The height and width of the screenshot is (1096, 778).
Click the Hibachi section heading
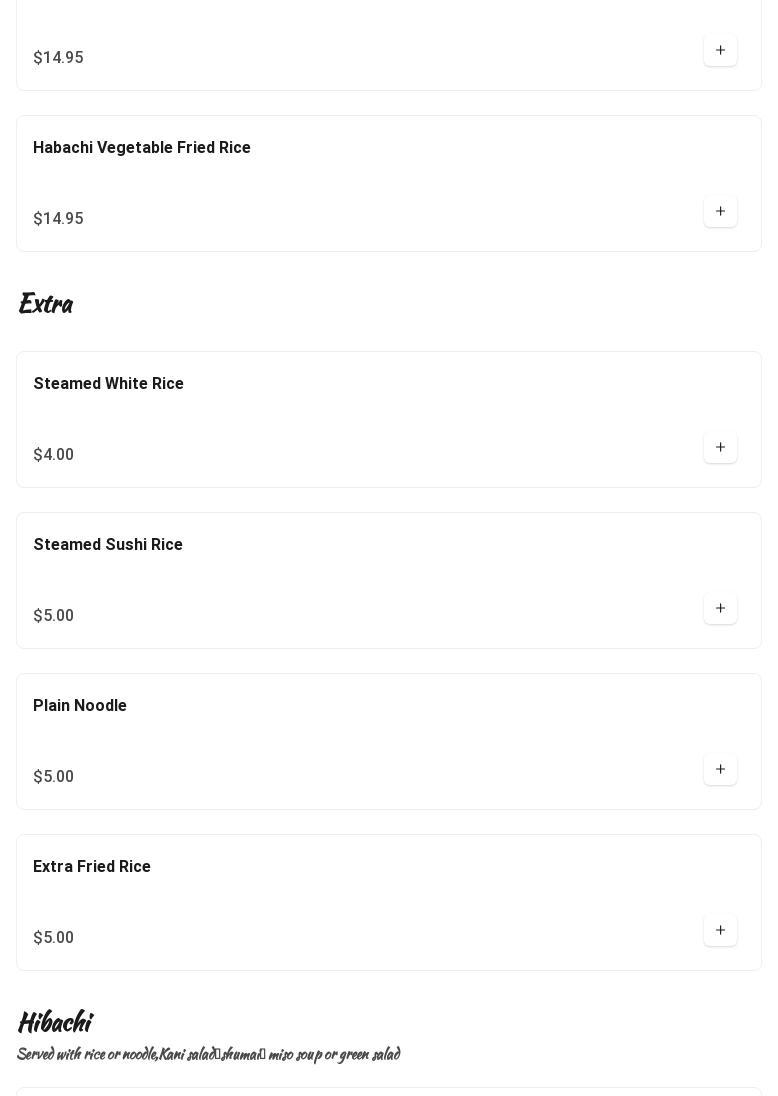pyautogui.click(x=54, y=1022)
